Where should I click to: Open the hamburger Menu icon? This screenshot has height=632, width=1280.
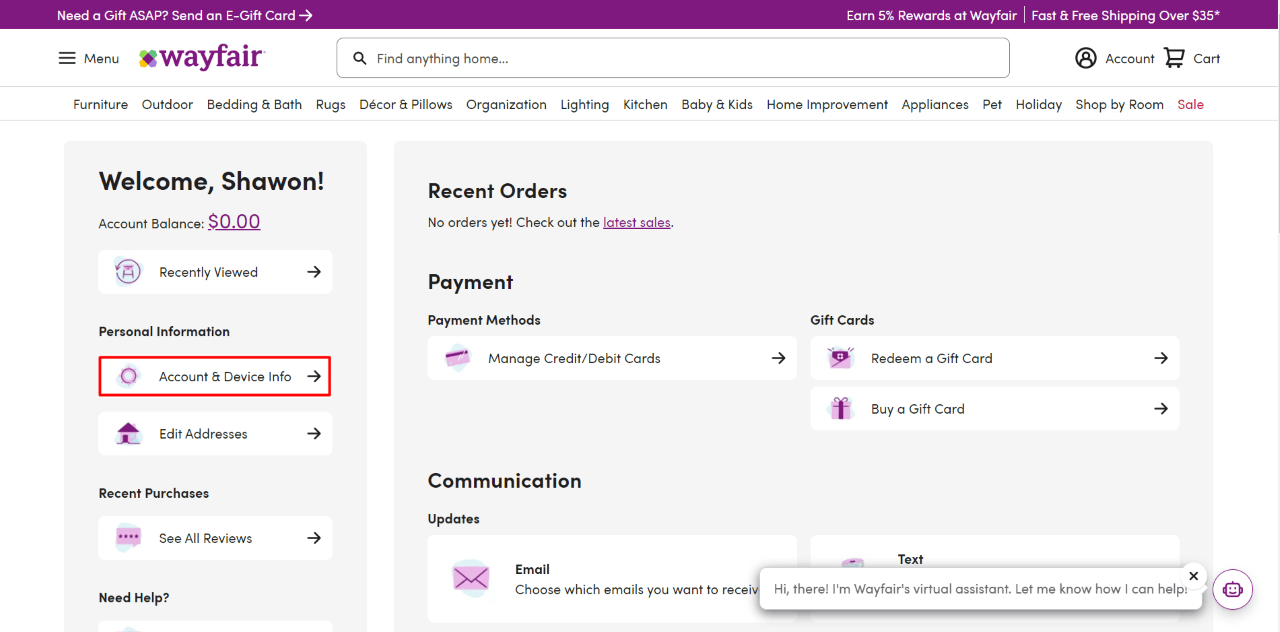coord(67,58)
